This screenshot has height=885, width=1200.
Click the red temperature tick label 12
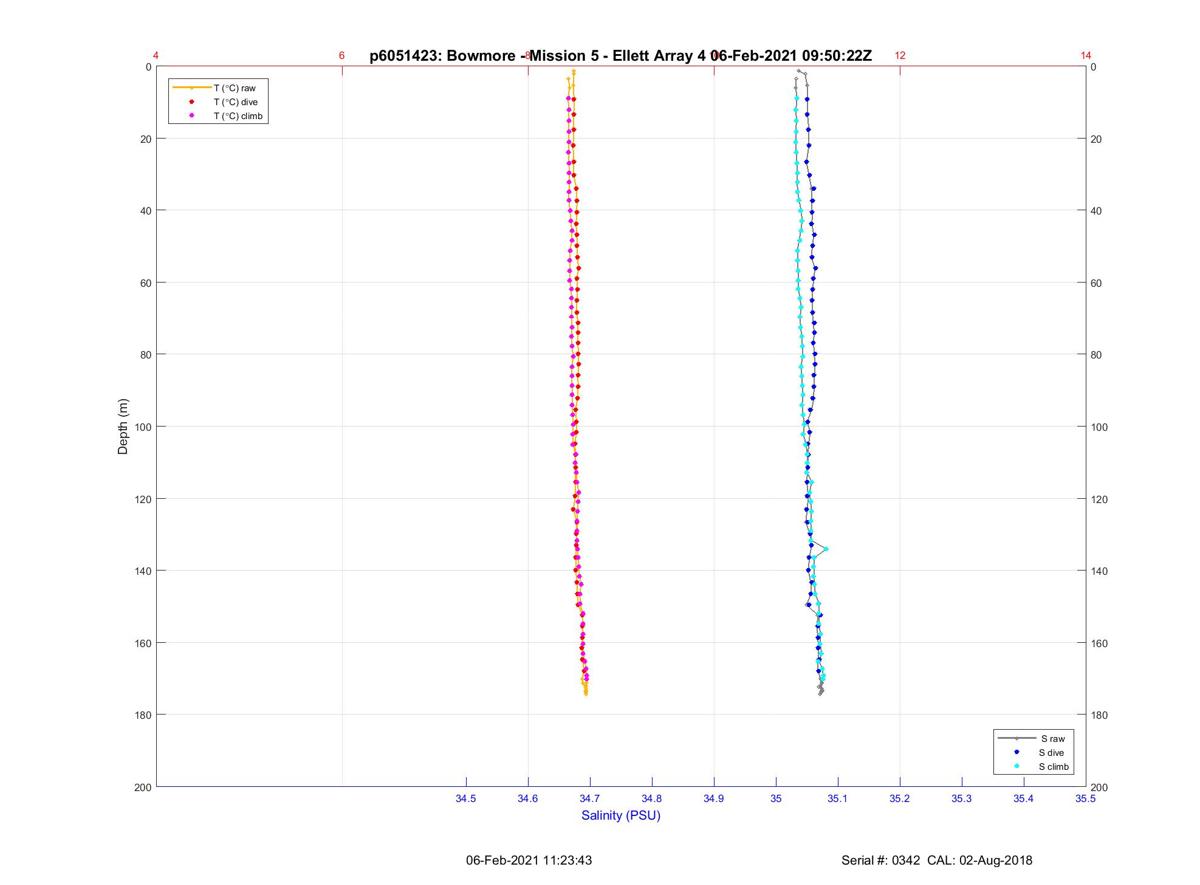point(900,56)
